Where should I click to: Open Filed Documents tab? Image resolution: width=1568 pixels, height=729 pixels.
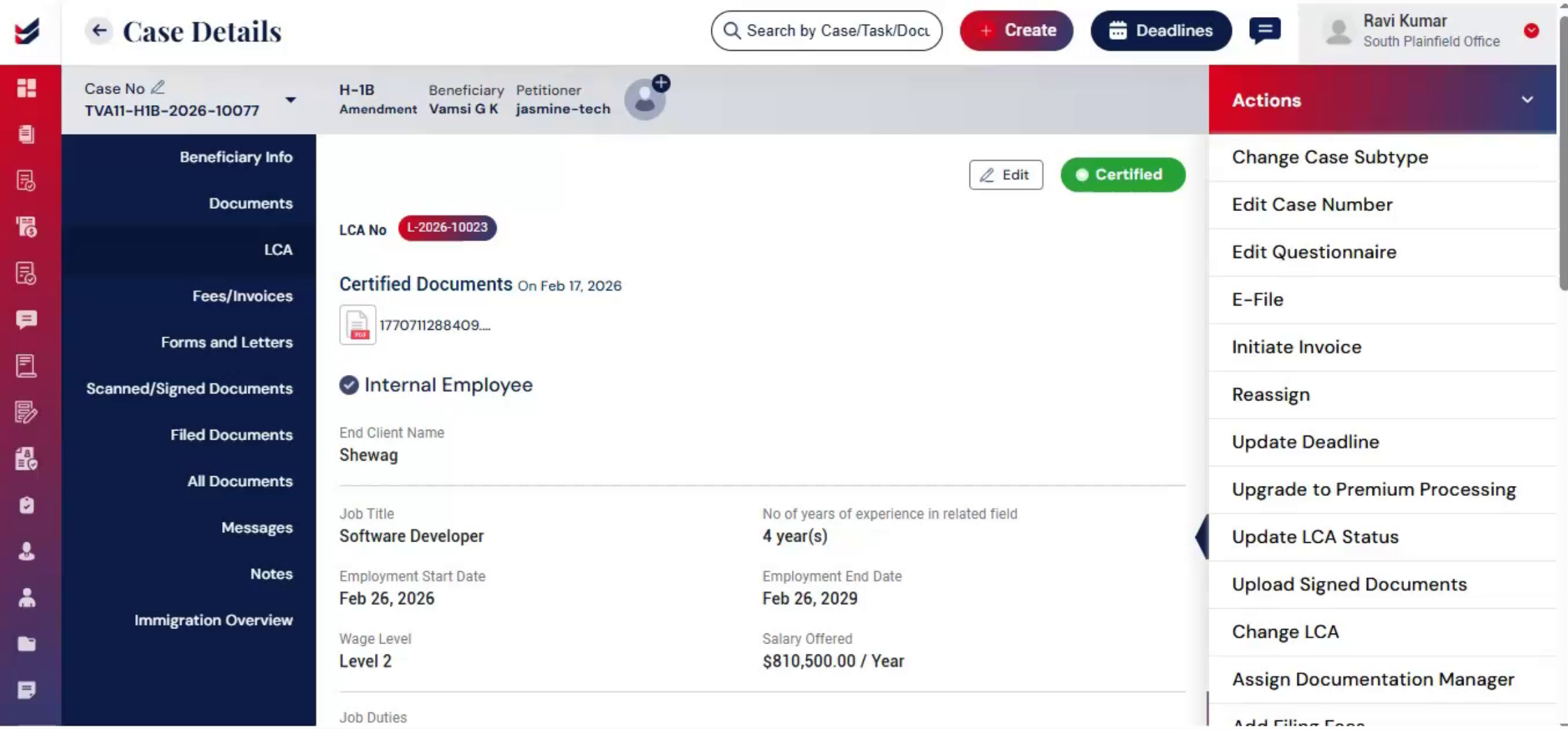tap(231, 435)
